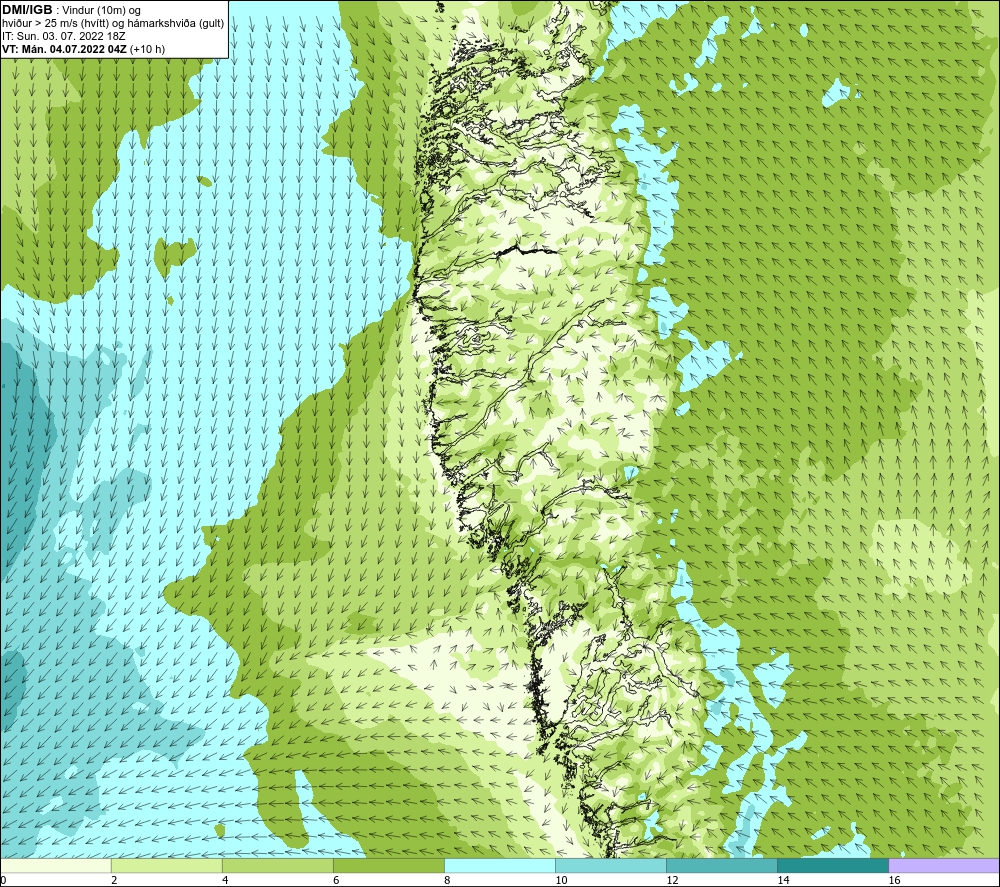Click the legend scale label "12"

672,881
